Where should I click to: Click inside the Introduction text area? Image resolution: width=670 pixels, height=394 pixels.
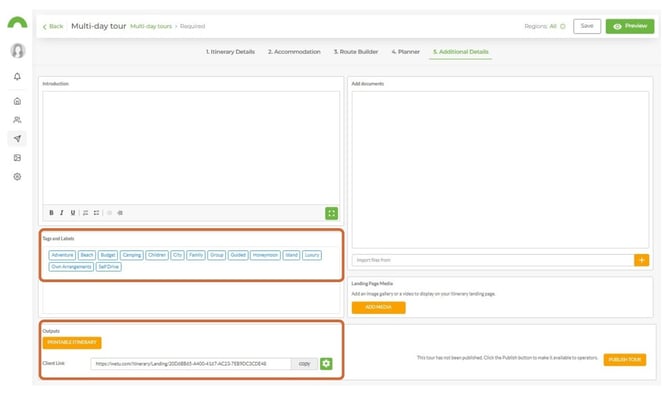point(191,147)
